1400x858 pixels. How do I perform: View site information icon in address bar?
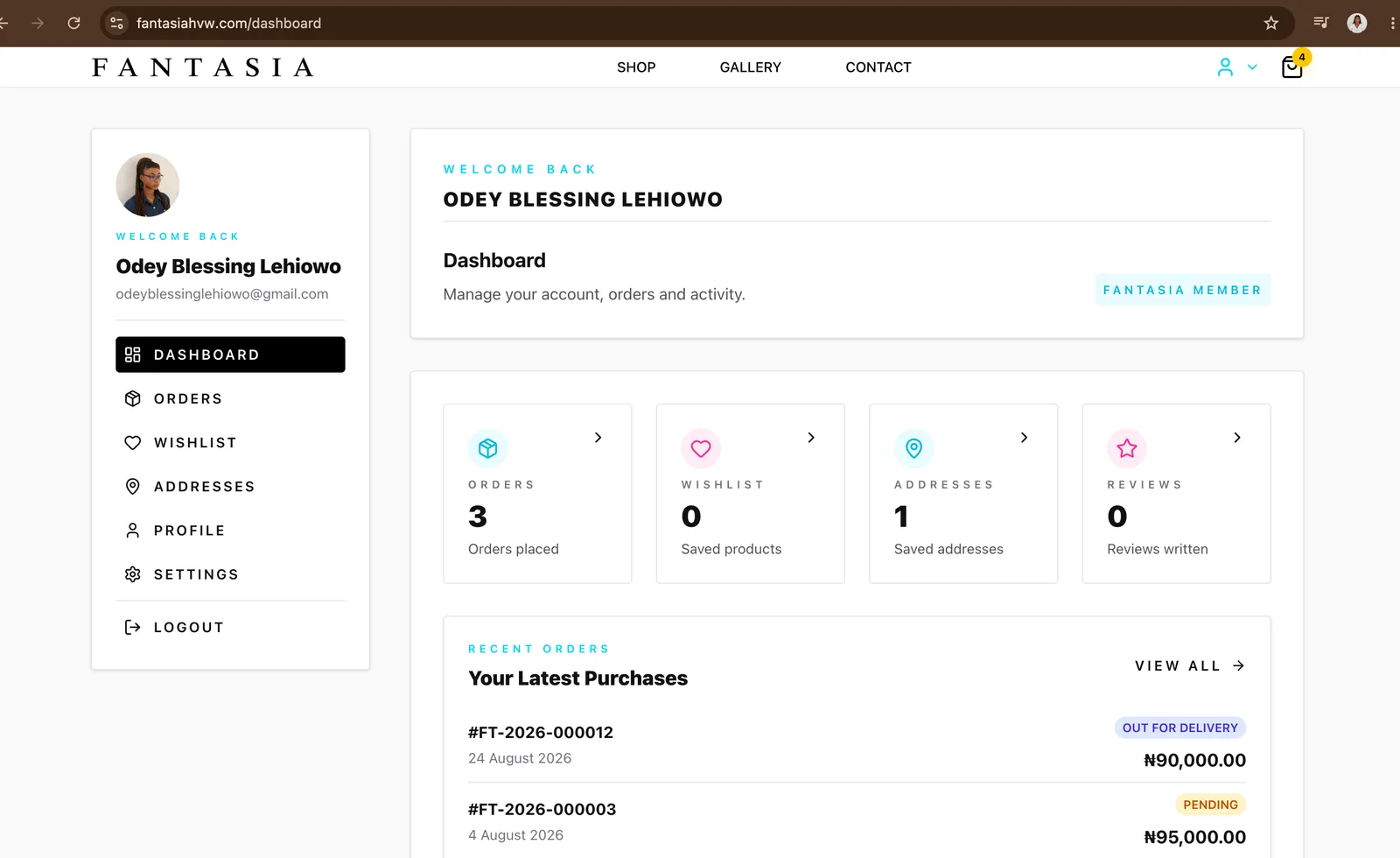point(117,24)
